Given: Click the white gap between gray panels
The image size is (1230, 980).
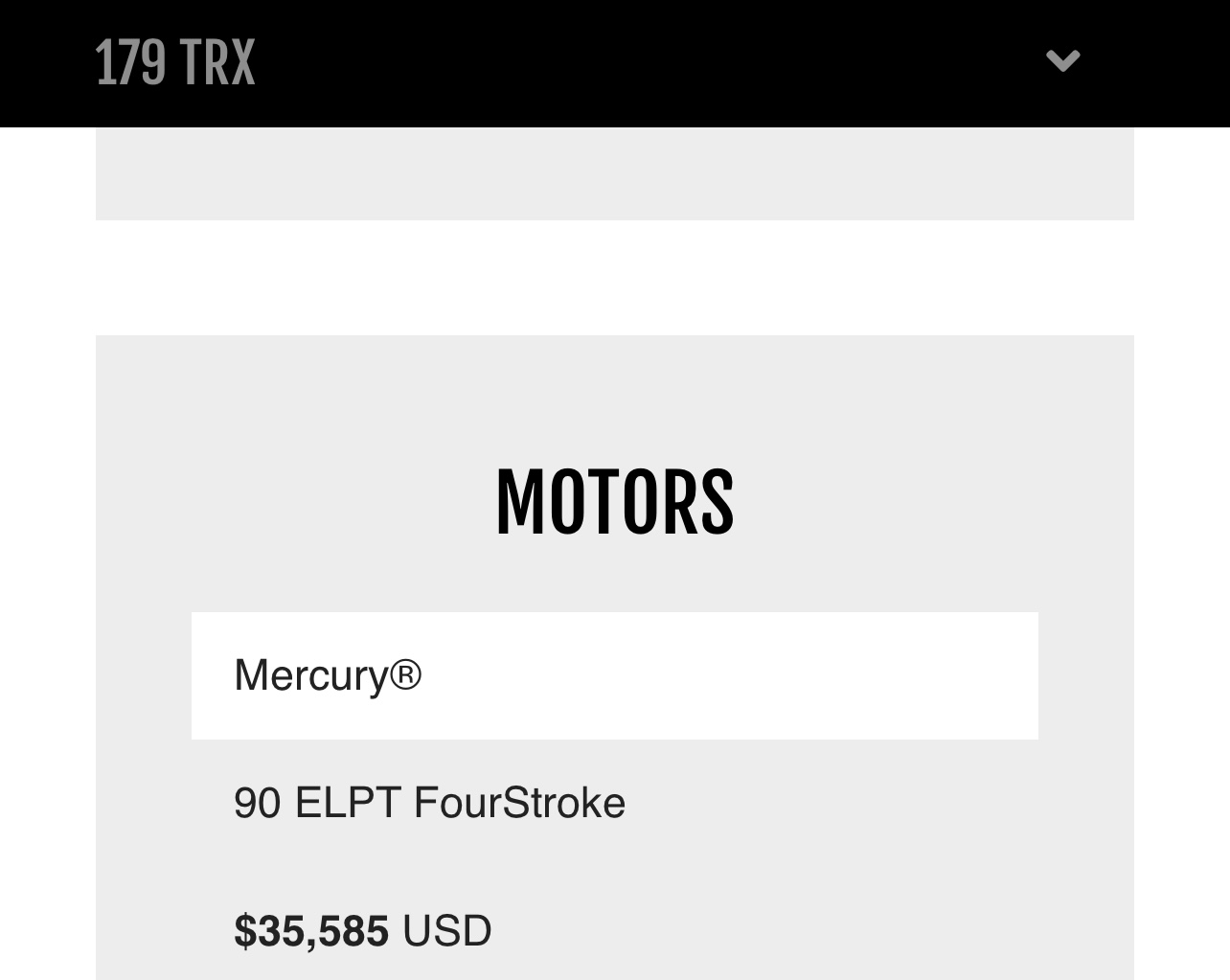Looking at the screenshot, I should pyautogui.click(x=614, y=278).
